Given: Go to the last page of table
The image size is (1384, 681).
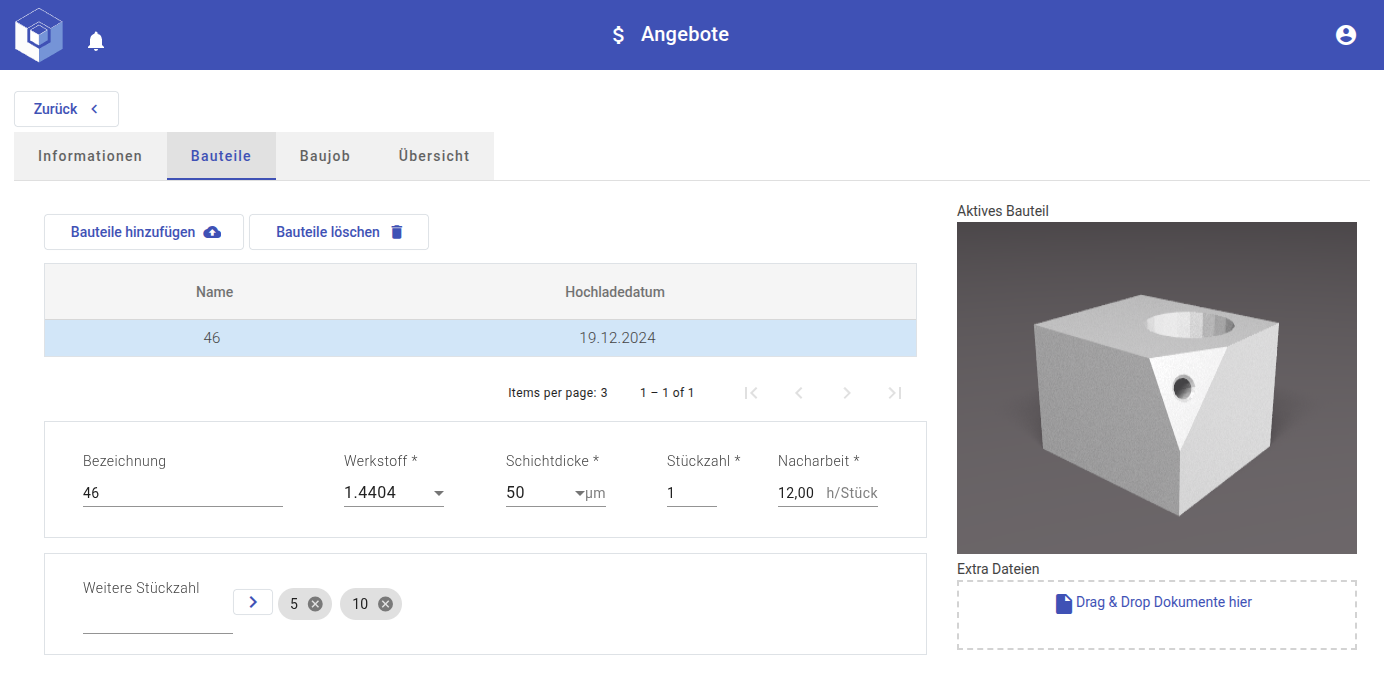Looking at the screenshot, I should click(895, 393).
